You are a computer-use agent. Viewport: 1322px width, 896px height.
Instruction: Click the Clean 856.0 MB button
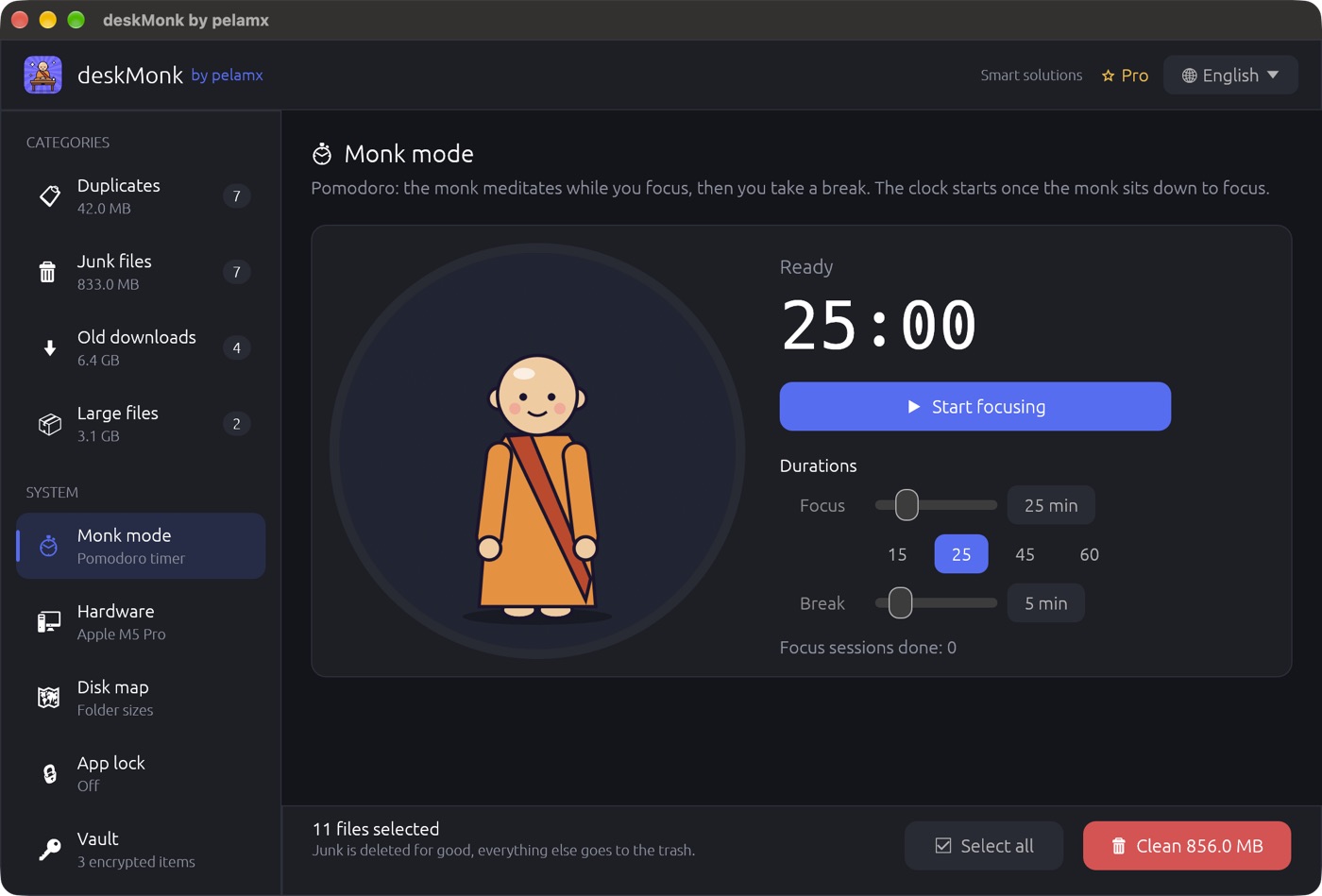[1187, 846]
